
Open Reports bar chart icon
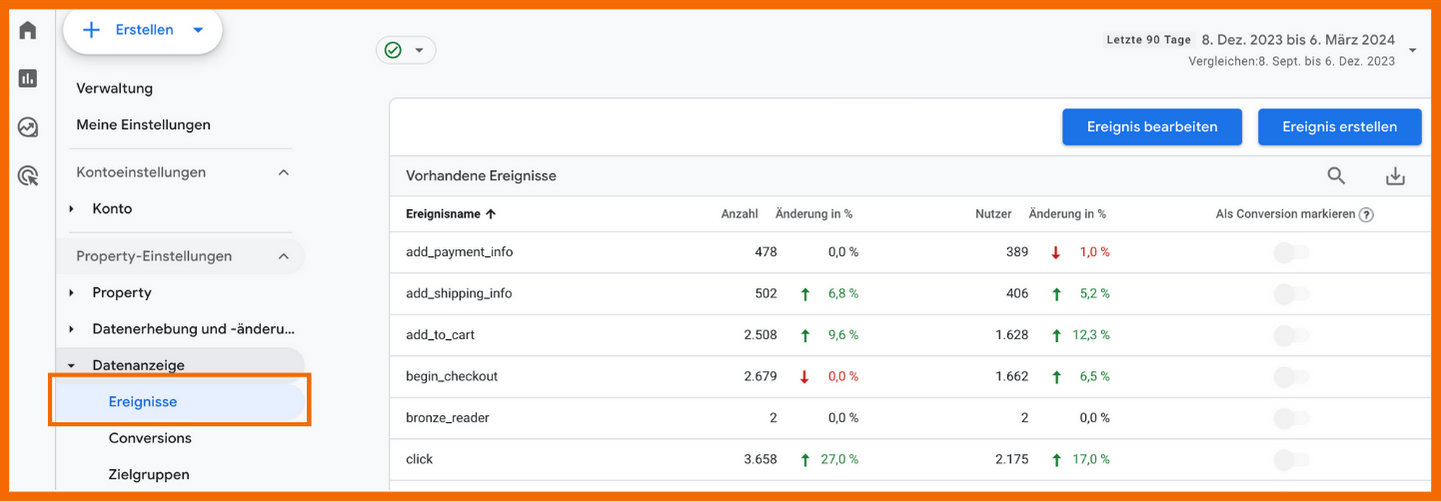28,78
